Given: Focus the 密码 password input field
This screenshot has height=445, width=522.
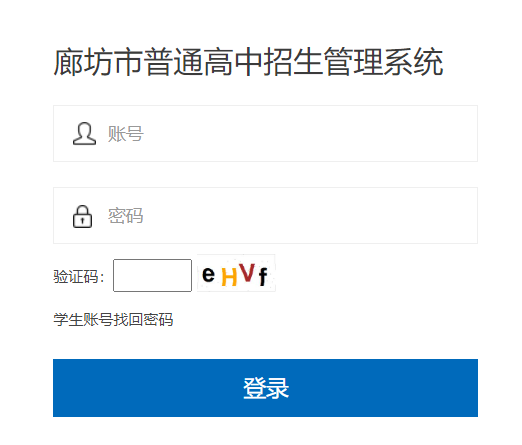Looking at the screenshot, I should (x=265, y=216).
